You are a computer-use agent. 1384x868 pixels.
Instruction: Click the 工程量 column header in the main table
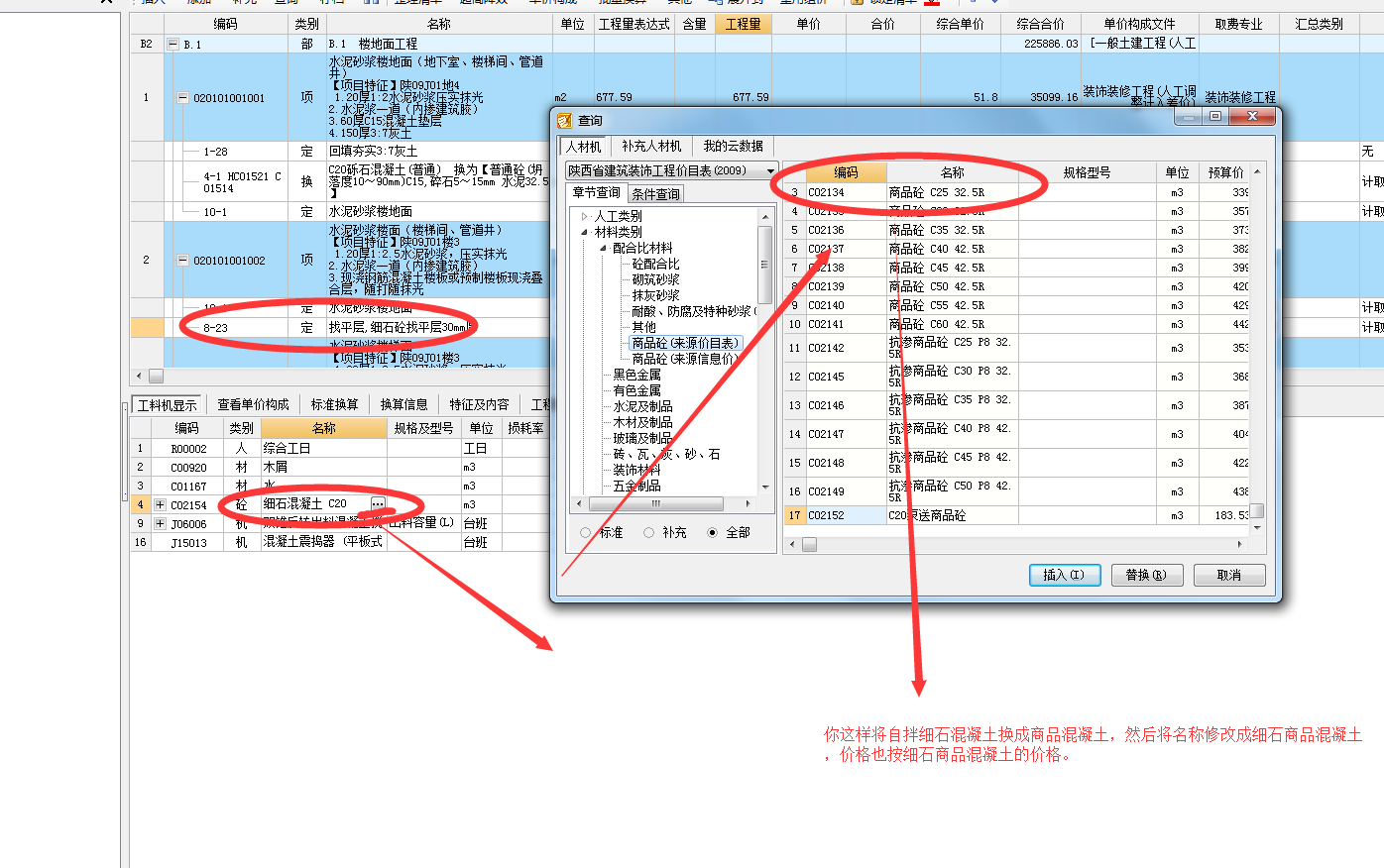pos(743,24)
